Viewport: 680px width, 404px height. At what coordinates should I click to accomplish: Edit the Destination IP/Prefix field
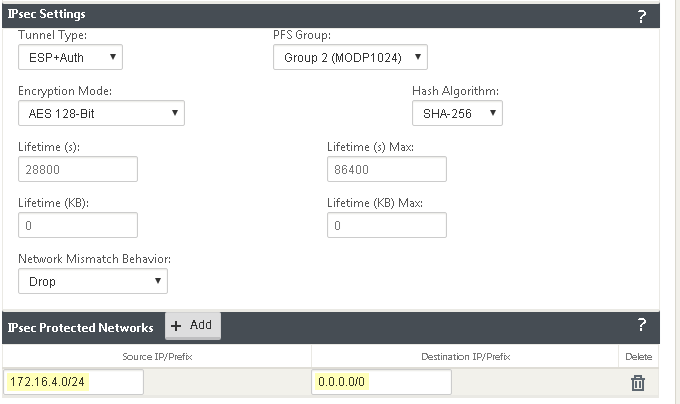pyautogui.click(x=381, y=382)
